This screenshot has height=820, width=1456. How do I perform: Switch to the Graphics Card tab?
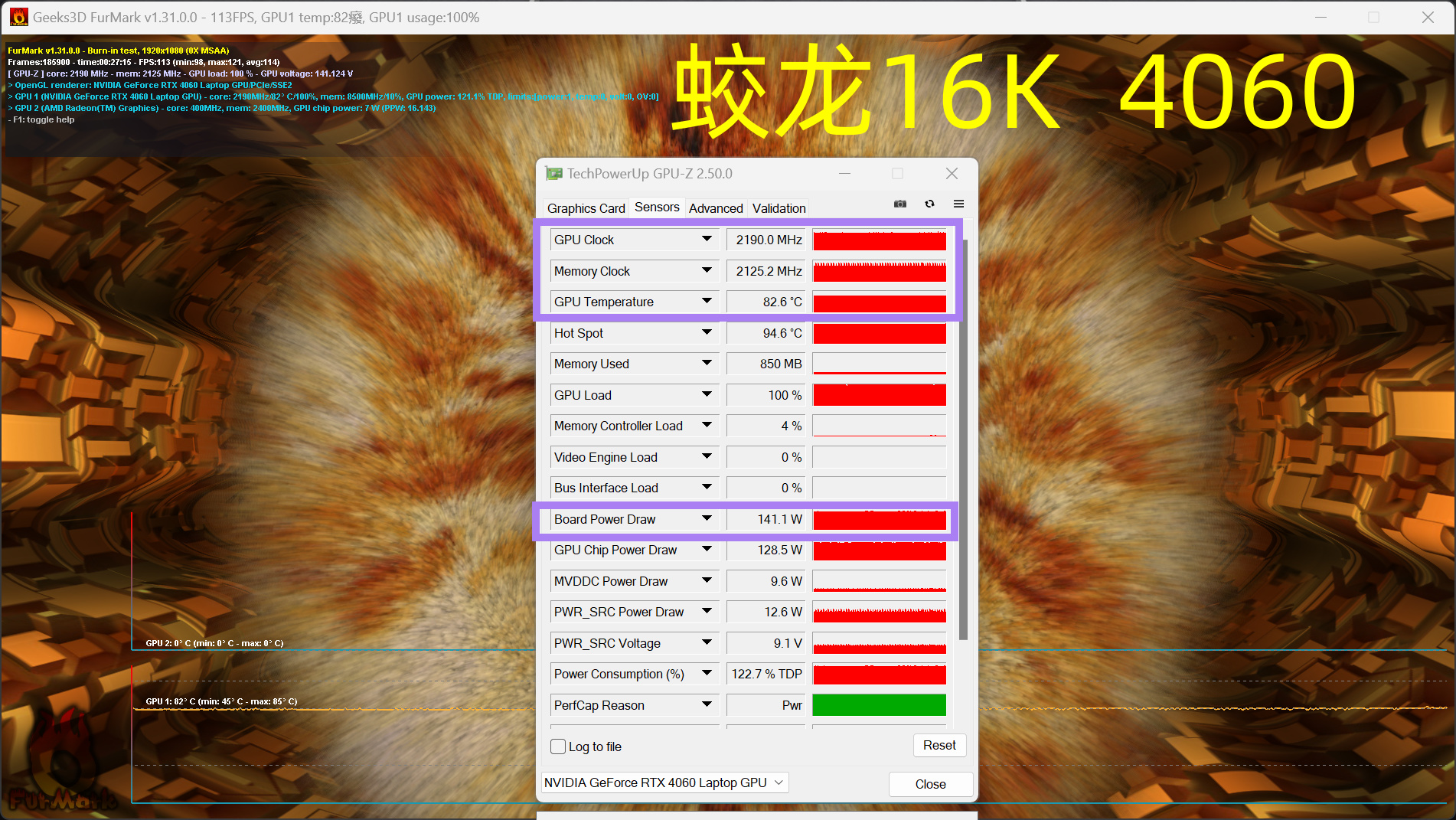point(586,208)
